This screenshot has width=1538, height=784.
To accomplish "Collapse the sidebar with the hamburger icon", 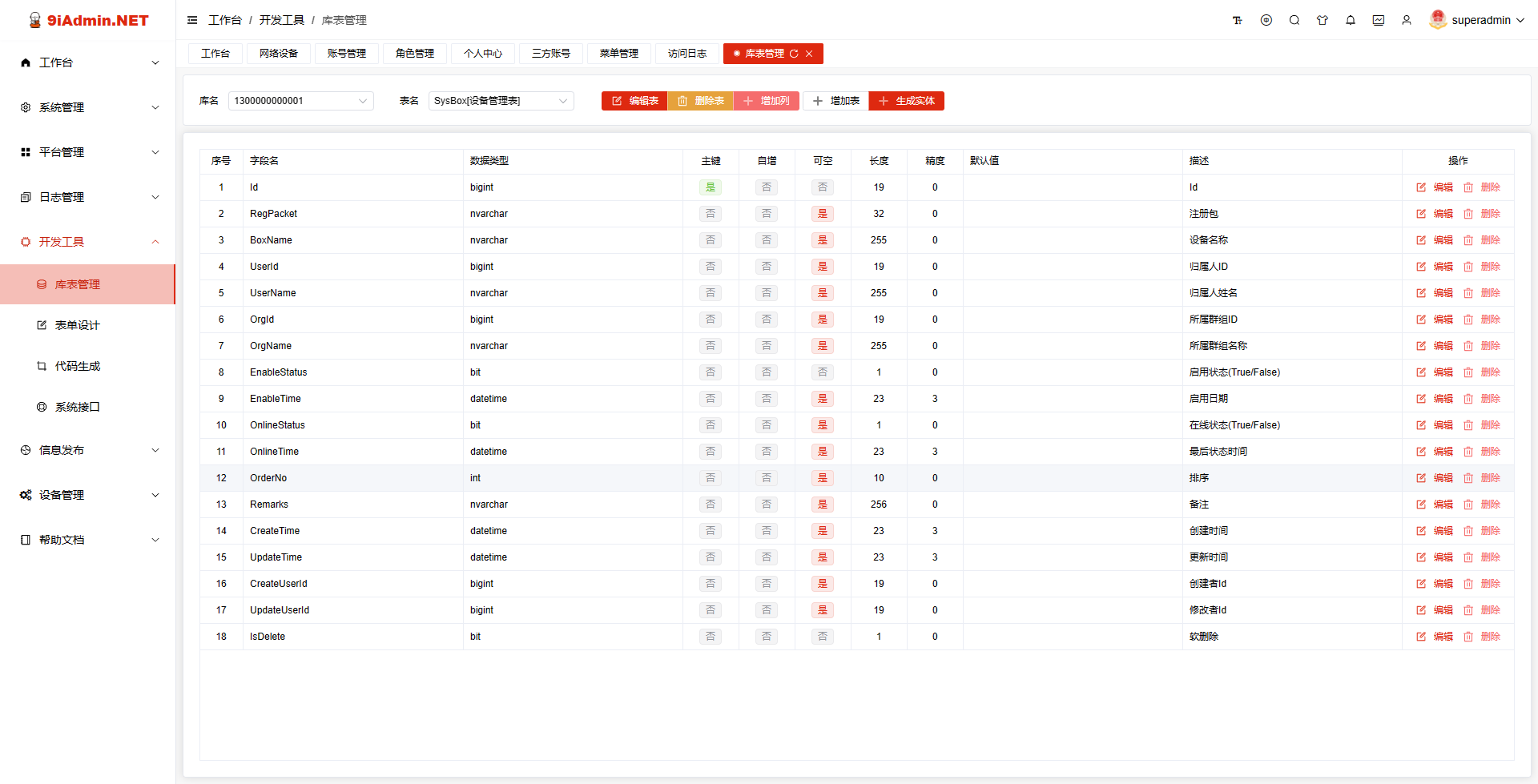I will click(x=191, y=20).
